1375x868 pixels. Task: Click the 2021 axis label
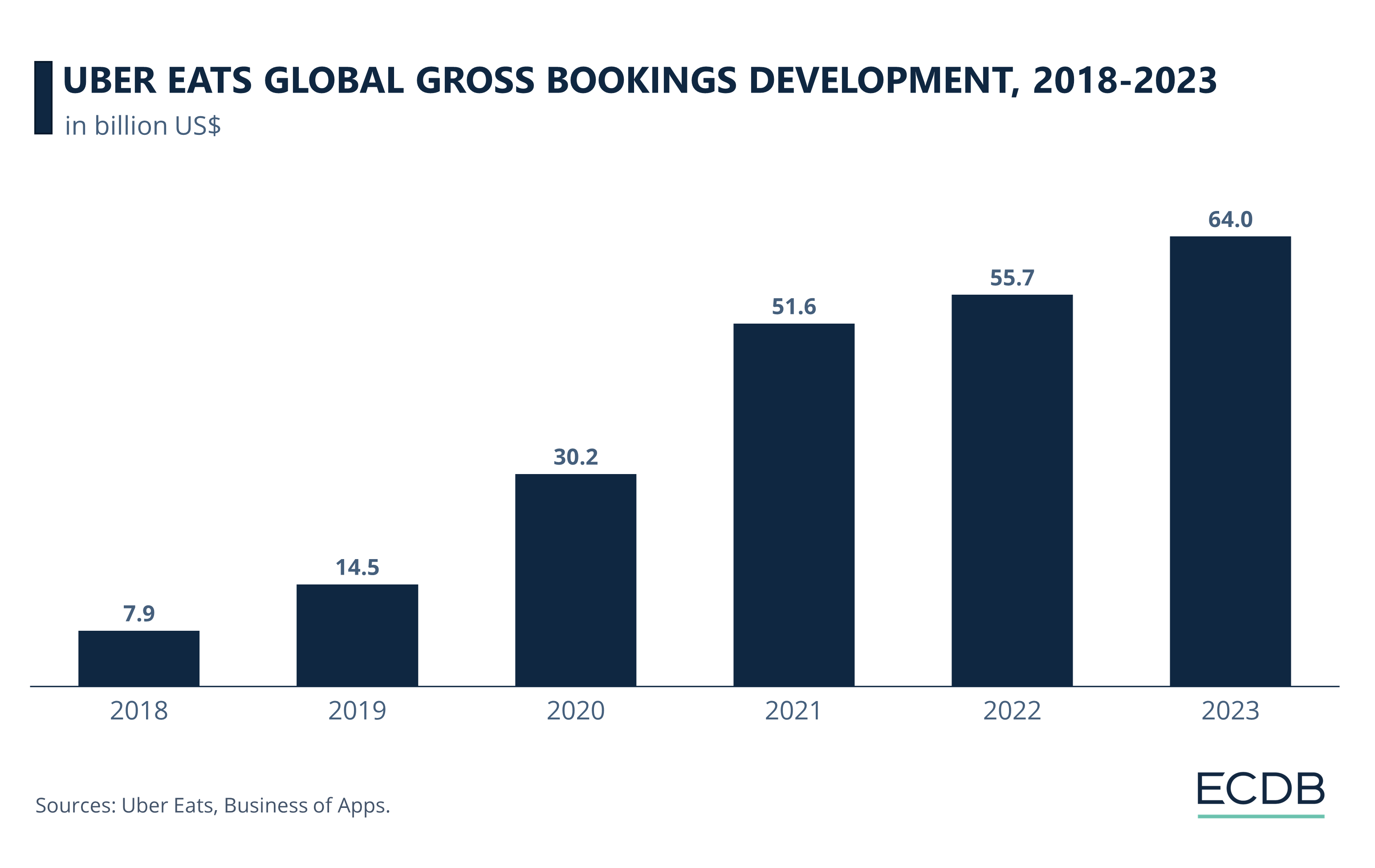(794, 711)
